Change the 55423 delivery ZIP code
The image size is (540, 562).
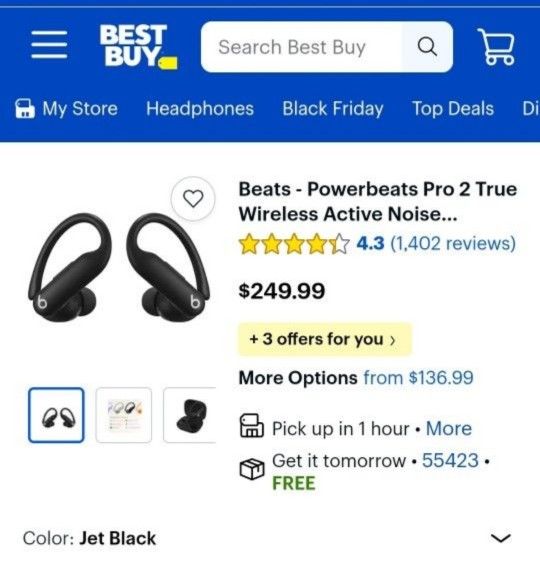click(x=450, y=460)
